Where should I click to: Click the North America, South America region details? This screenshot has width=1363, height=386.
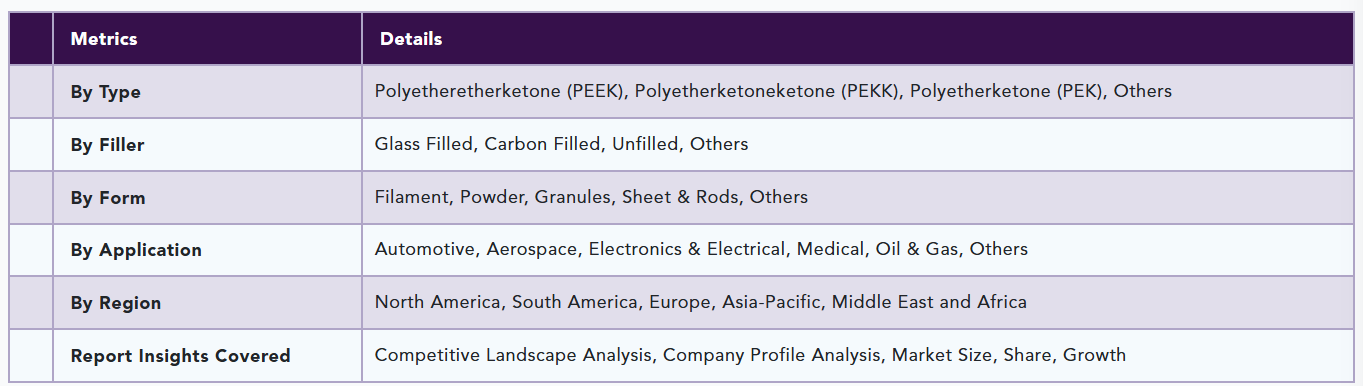(857, 303)
